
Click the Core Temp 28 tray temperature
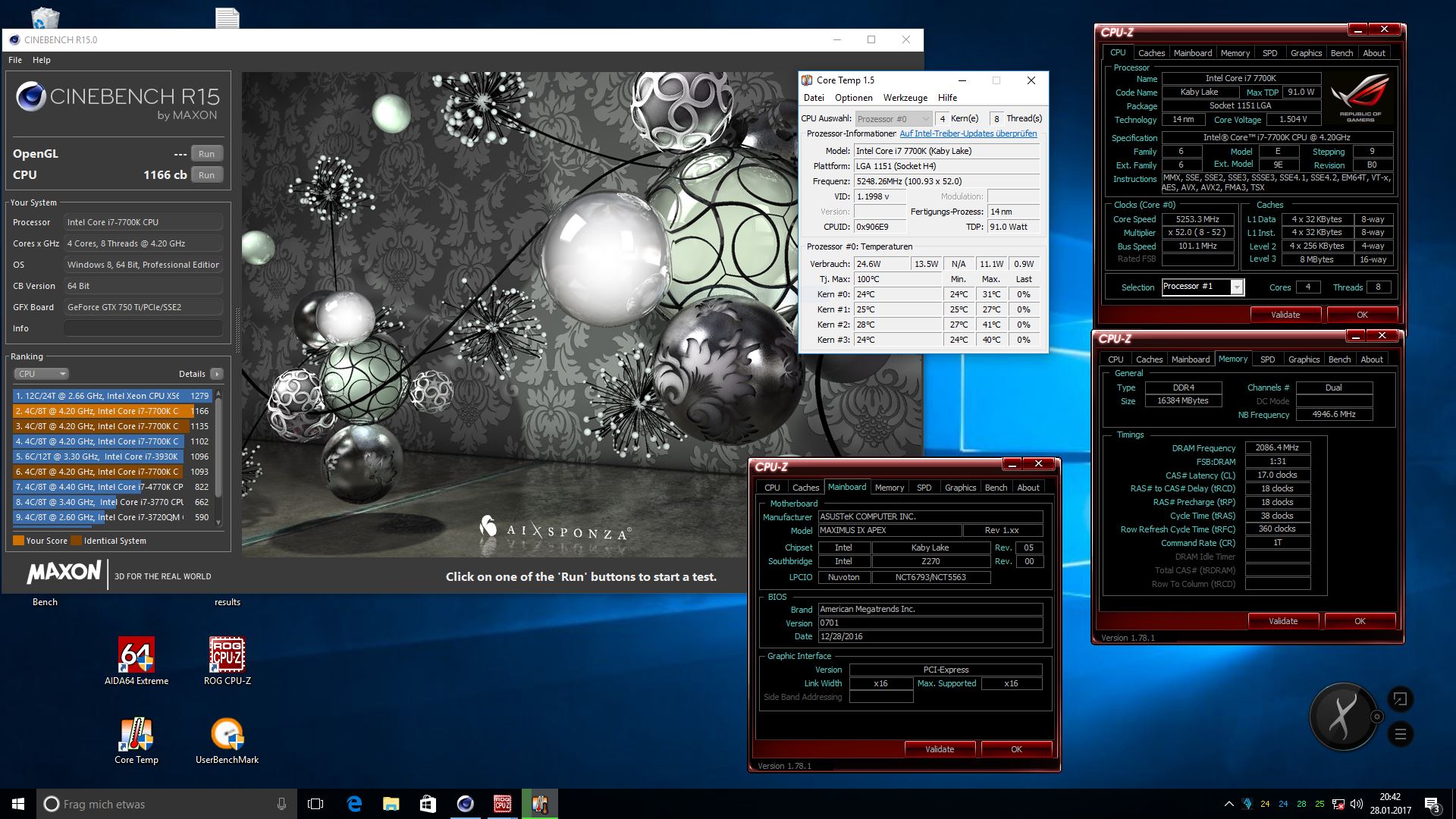(x=1301, y=804)
